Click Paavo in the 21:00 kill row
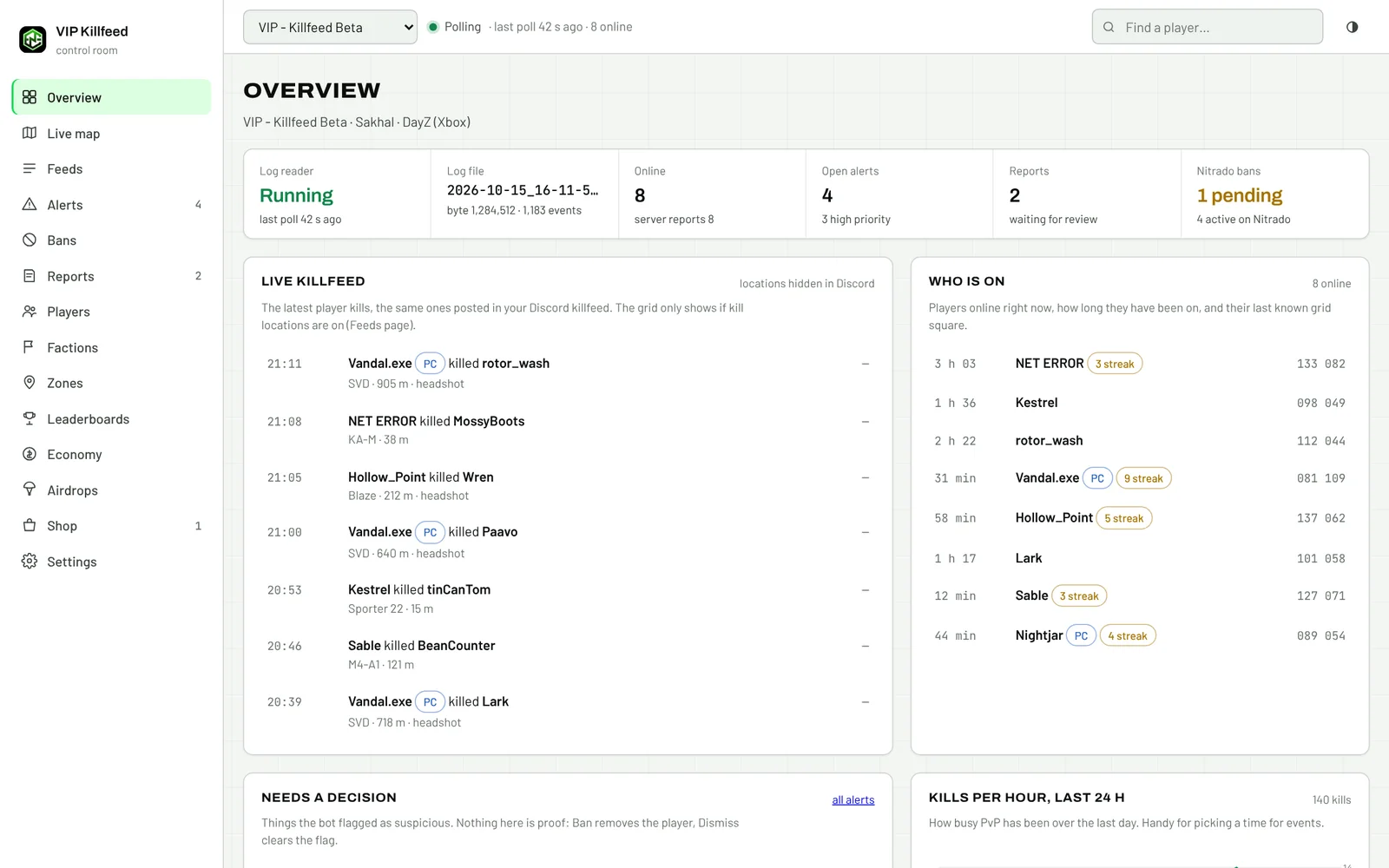The height and width of the screenshot is (868, 1389). [500, 532]
